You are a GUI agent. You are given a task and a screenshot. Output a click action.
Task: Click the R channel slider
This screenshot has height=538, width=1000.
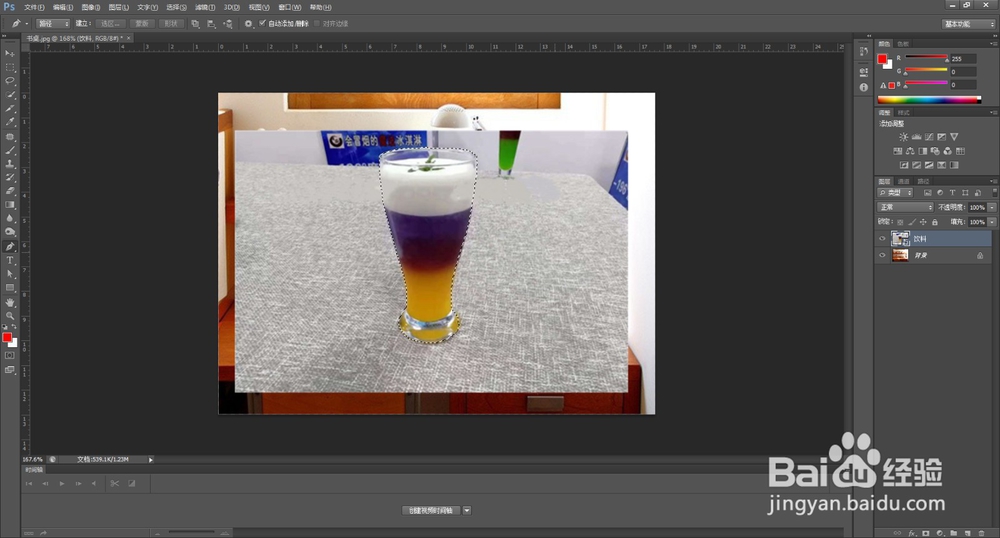pos(926,58)
